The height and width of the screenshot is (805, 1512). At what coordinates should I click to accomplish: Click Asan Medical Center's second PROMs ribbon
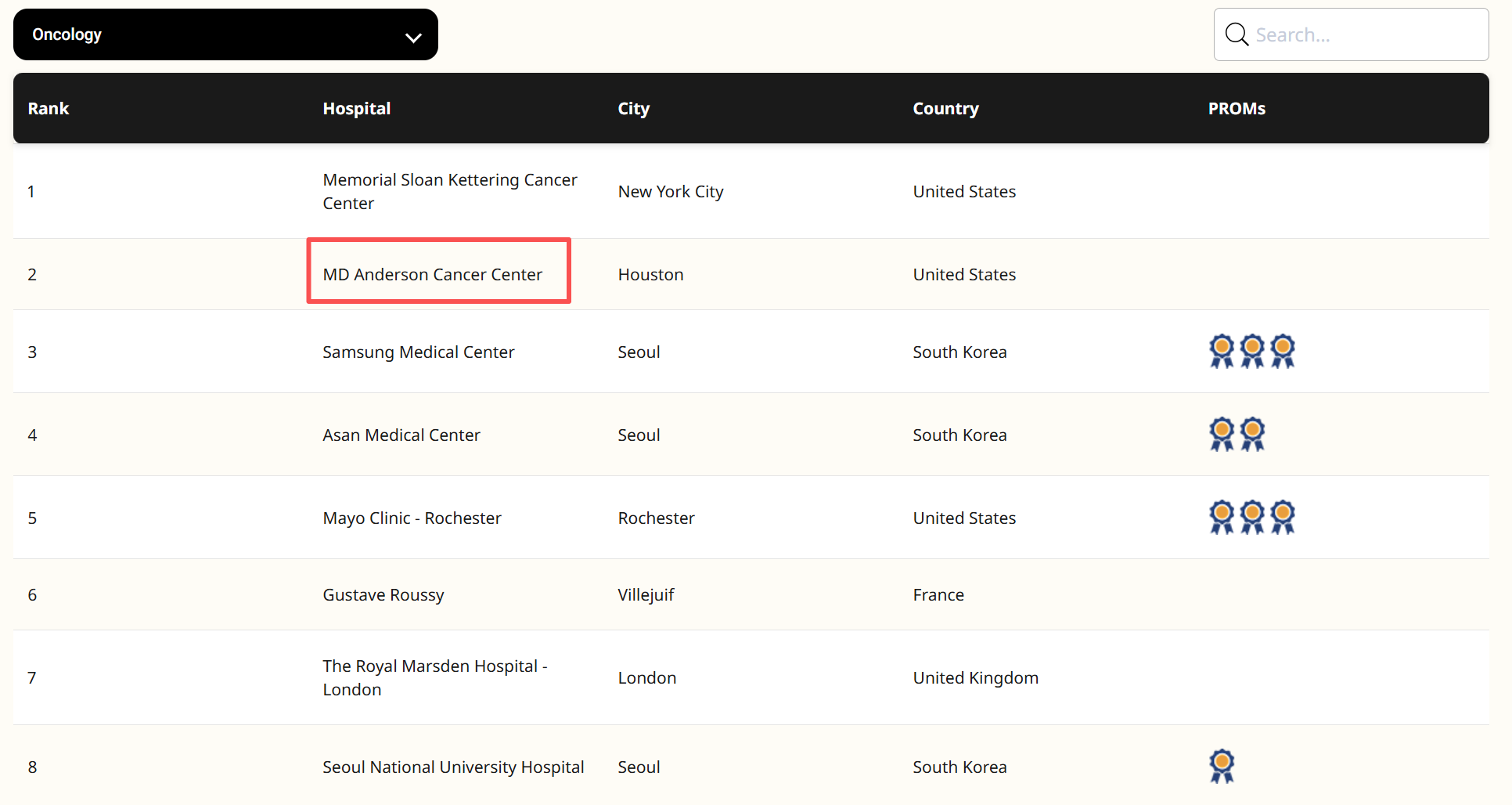click(x=1252, y=434)
